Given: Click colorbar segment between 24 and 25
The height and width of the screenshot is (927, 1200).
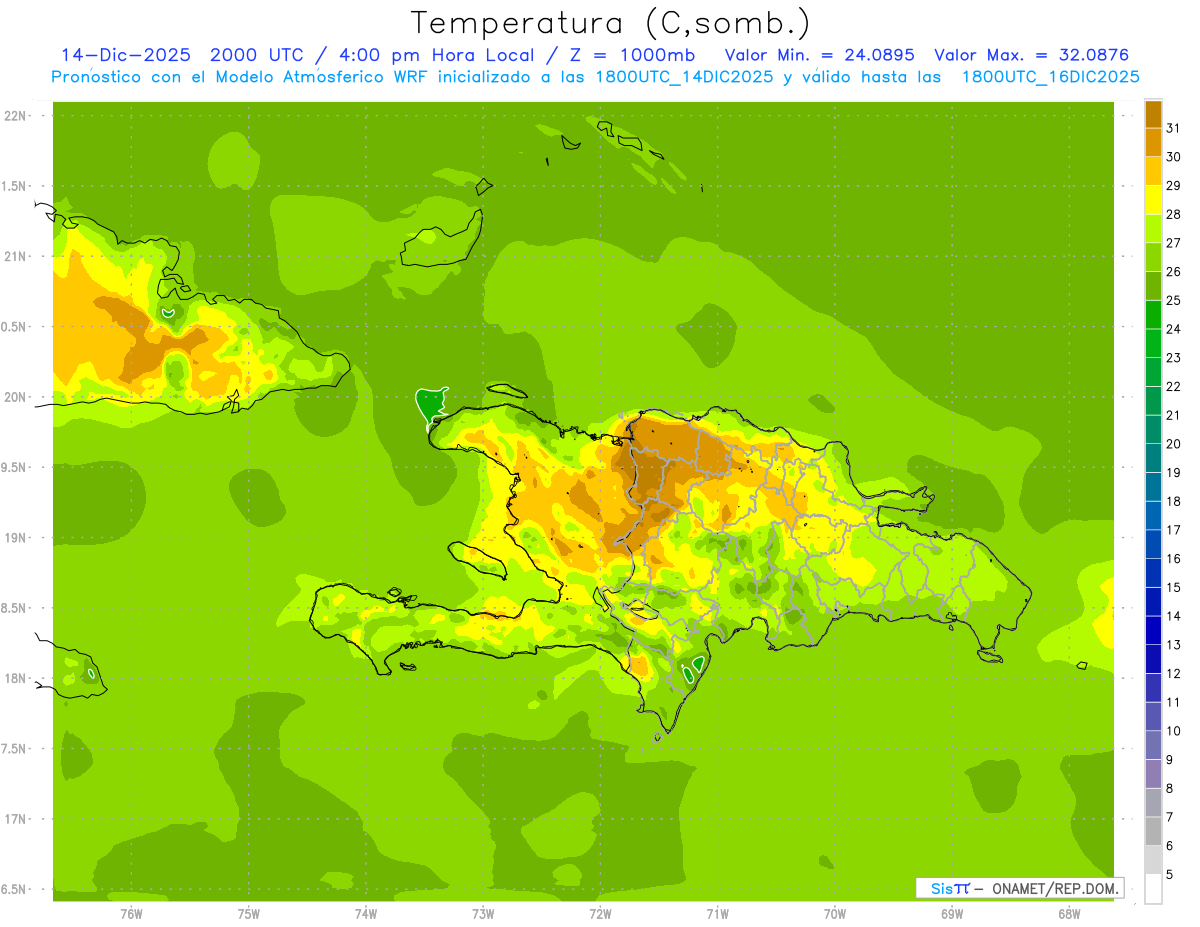Looking at the screenshot, I should click(x=1153, y=314).
